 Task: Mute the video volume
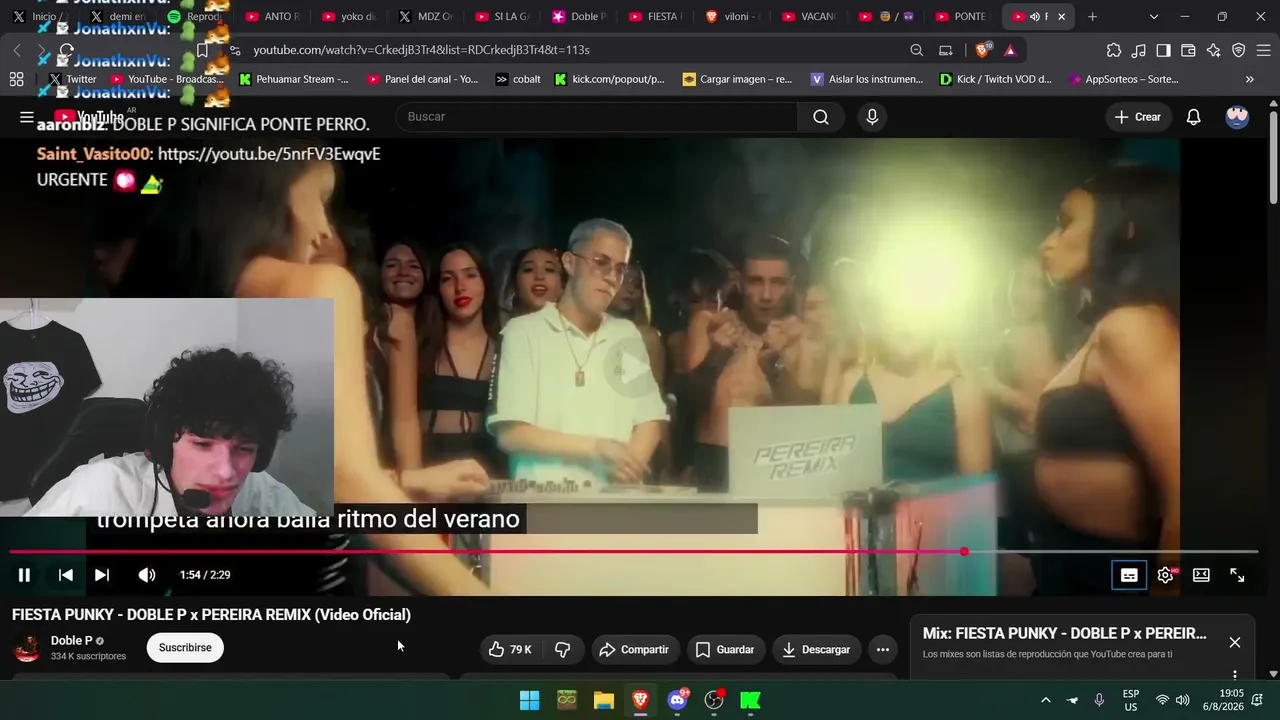coord(147,575)
